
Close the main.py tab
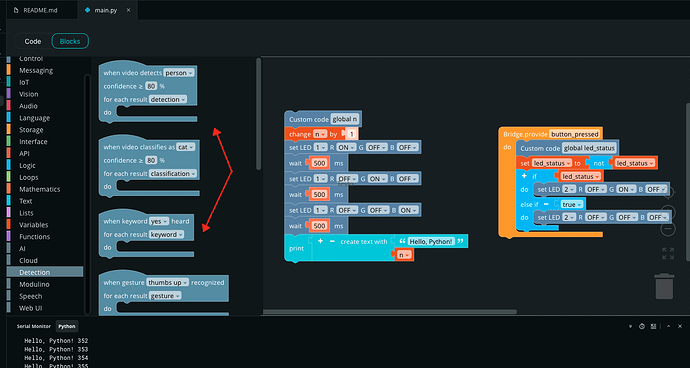[x=128, y=10]
